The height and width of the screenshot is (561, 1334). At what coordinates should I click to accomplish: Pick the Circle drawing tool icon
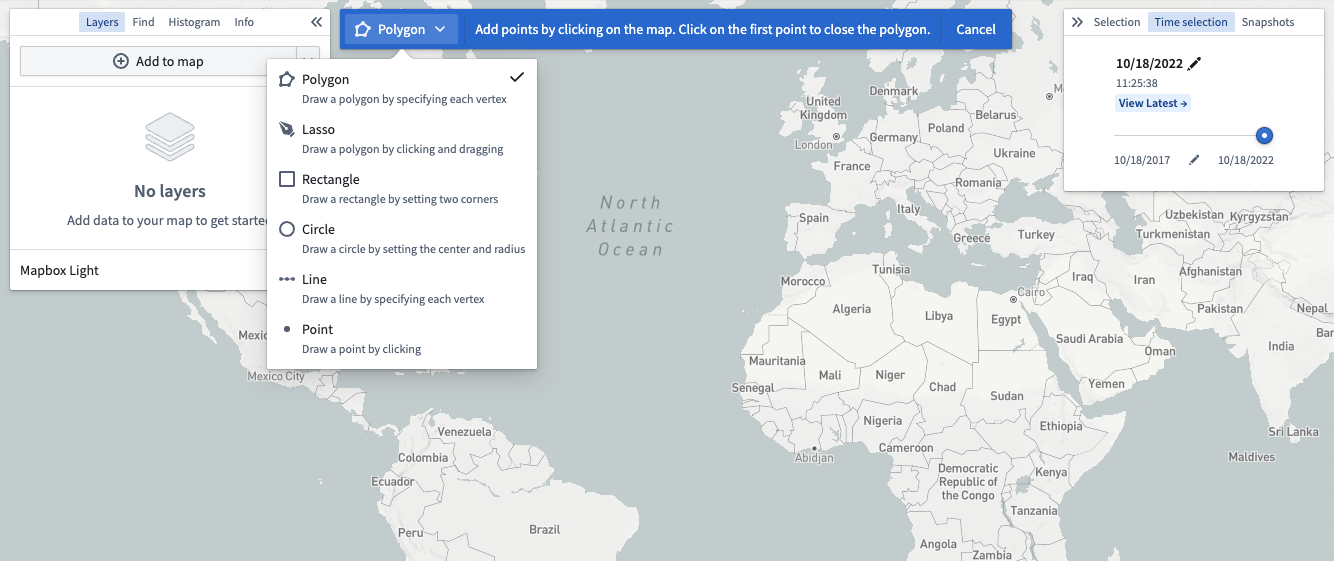[287, 229]
